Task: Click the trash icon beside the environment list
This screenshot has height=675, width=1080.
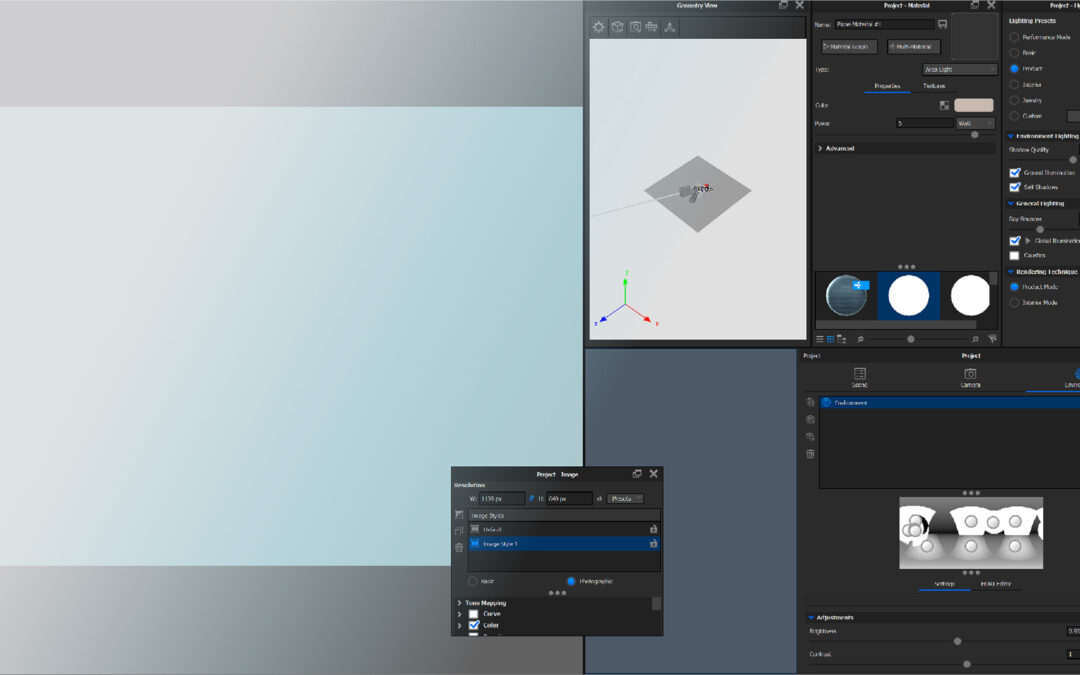Action: click(x=810, y=454)
